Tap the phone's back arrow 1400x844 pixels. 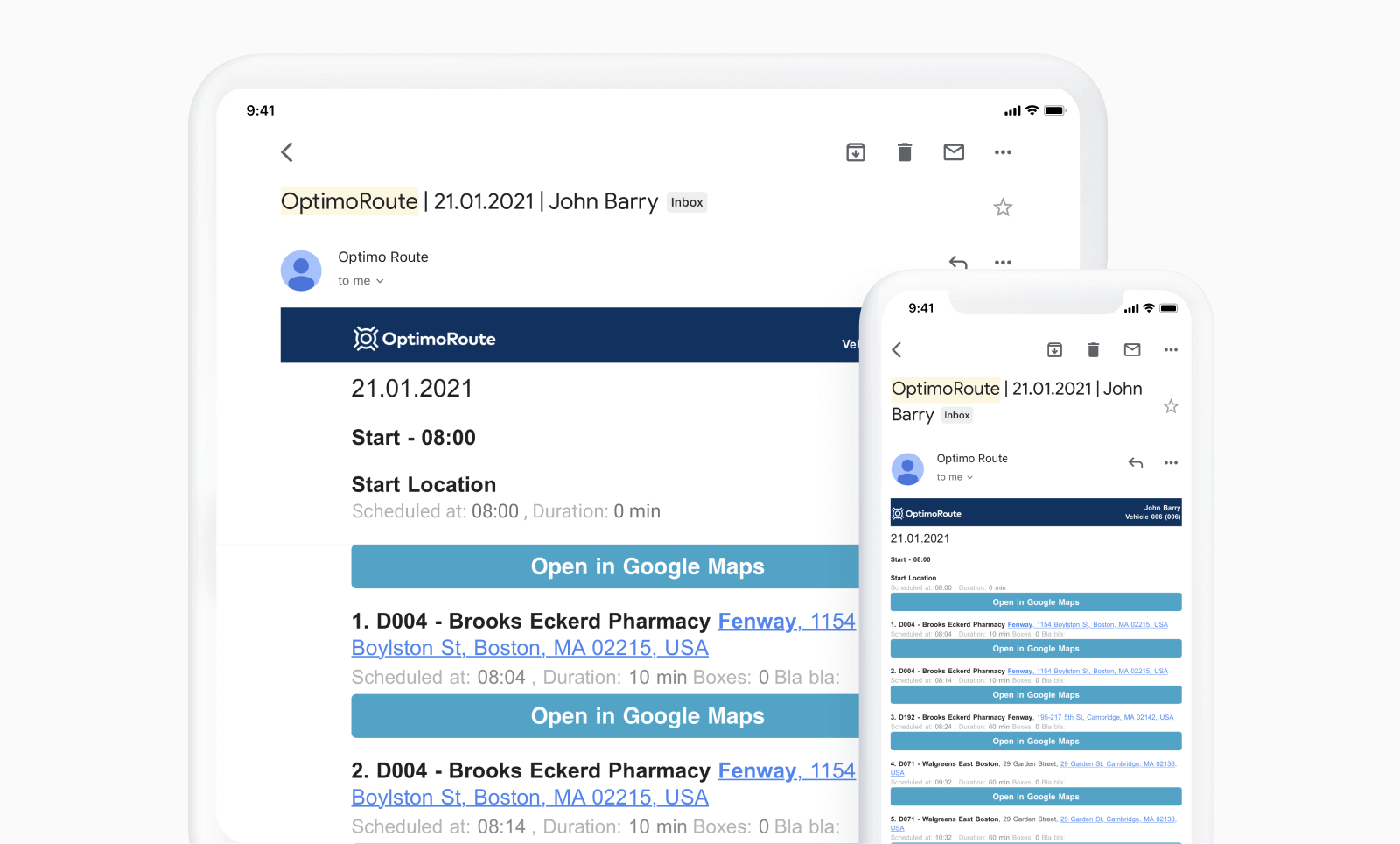pos(897,350)
